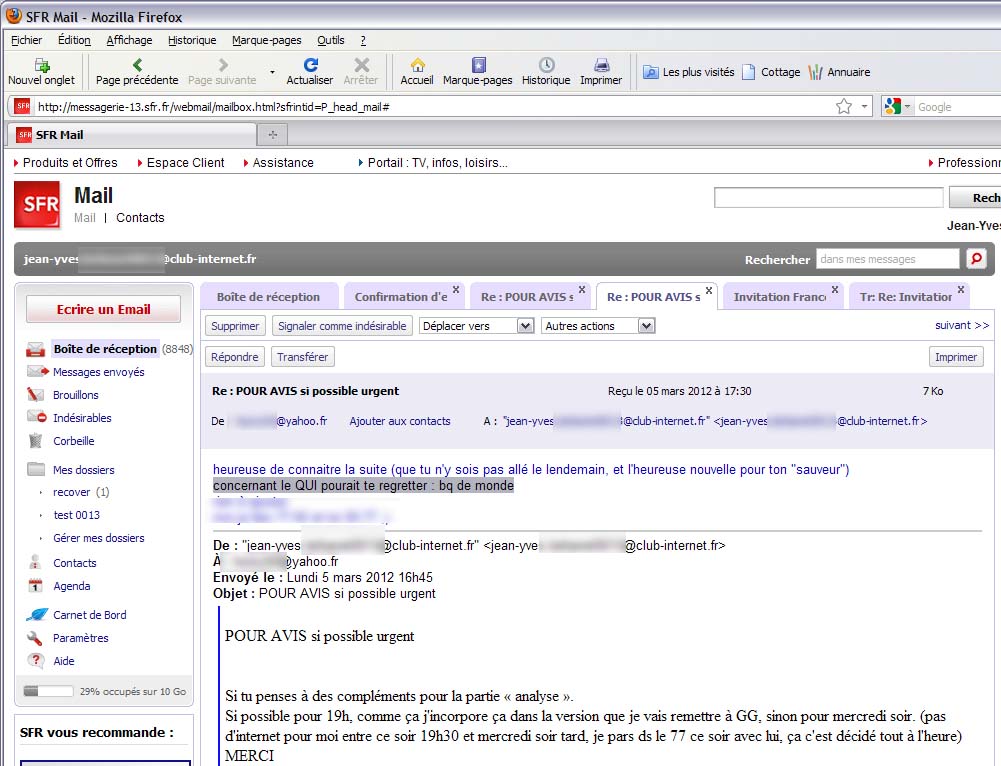The height and width of the screenshot is (766, 1001).
Task: Click the Google search engine icon
Action: pos(892,107)
